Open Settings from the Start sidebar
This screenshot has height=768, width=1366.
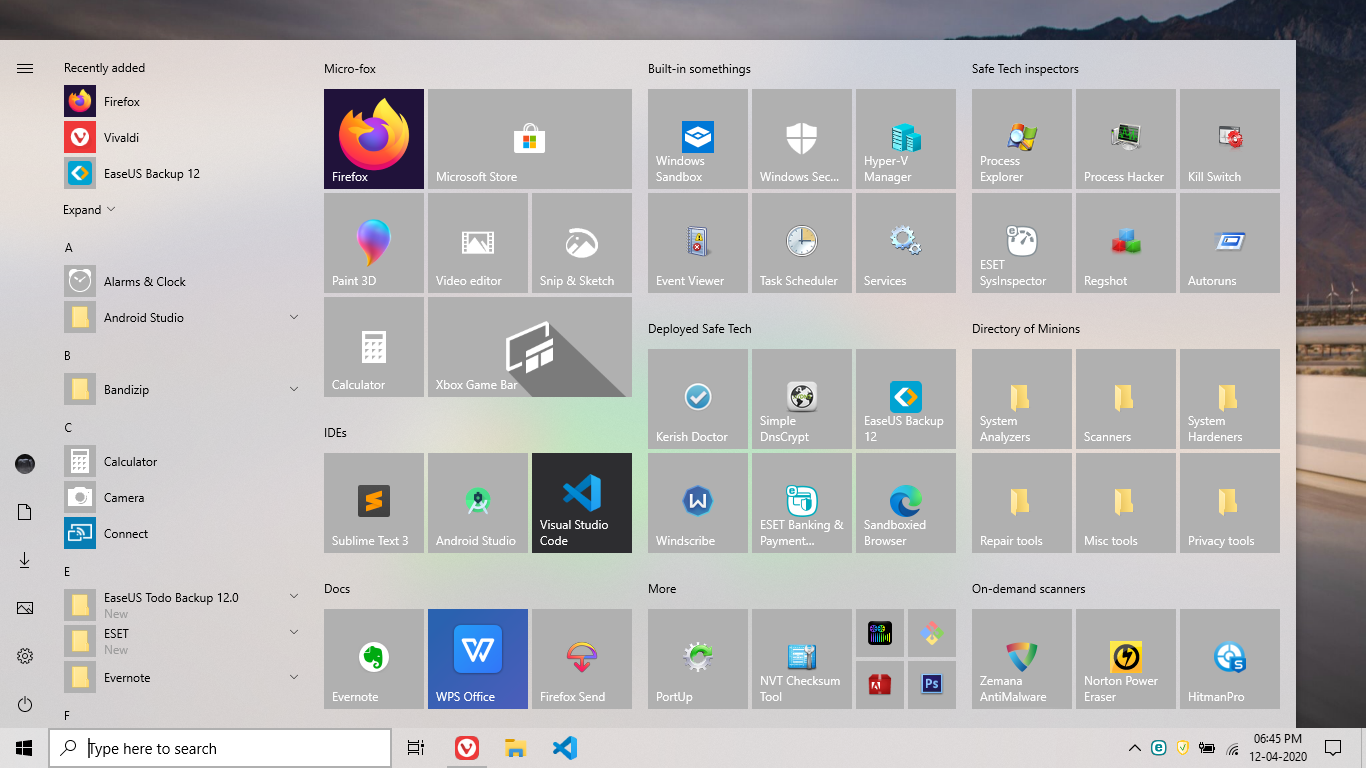coord(25,656)
